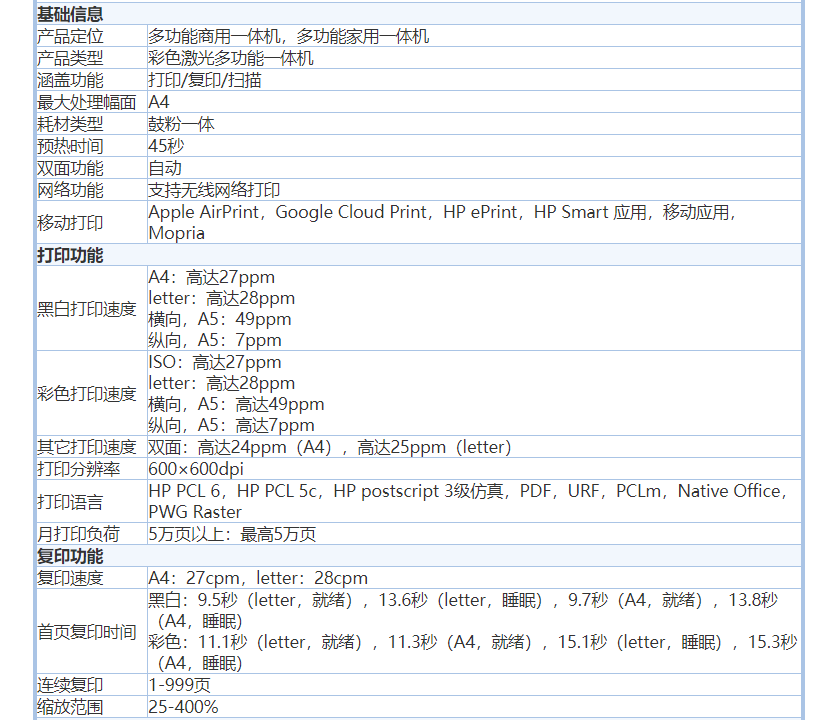This screenshot has height=720, width=830.
Task: Select the 其它打印速度 row label
Action: click(87, 447)
